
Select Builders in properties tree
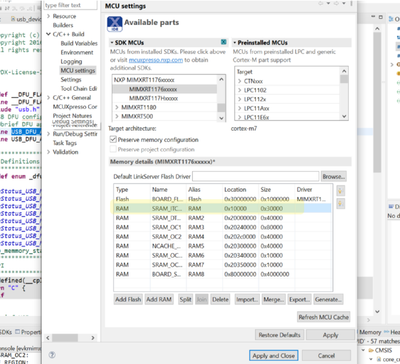click(x=63, y=25)
